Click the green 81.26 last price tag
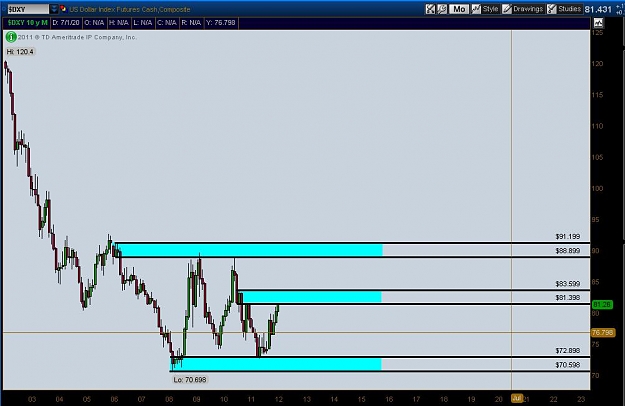Image resolution: width=625 pixels, height=406 pixels. click(x=602, y=304)
